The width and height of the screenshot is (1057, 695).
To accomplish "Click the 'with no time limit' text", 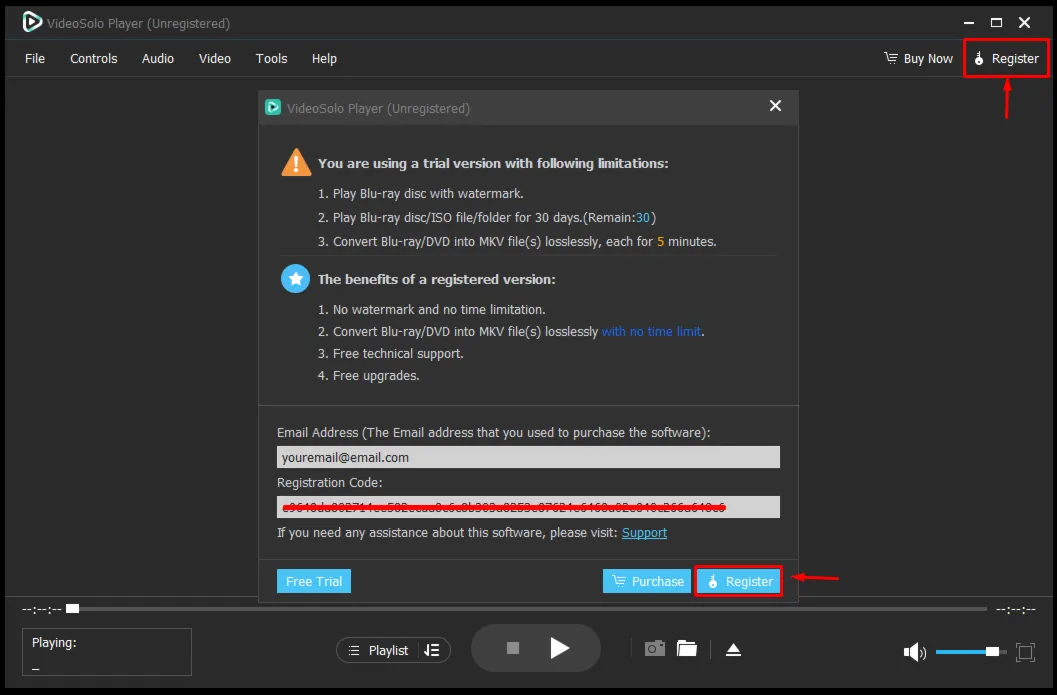I will coord(651,332).
